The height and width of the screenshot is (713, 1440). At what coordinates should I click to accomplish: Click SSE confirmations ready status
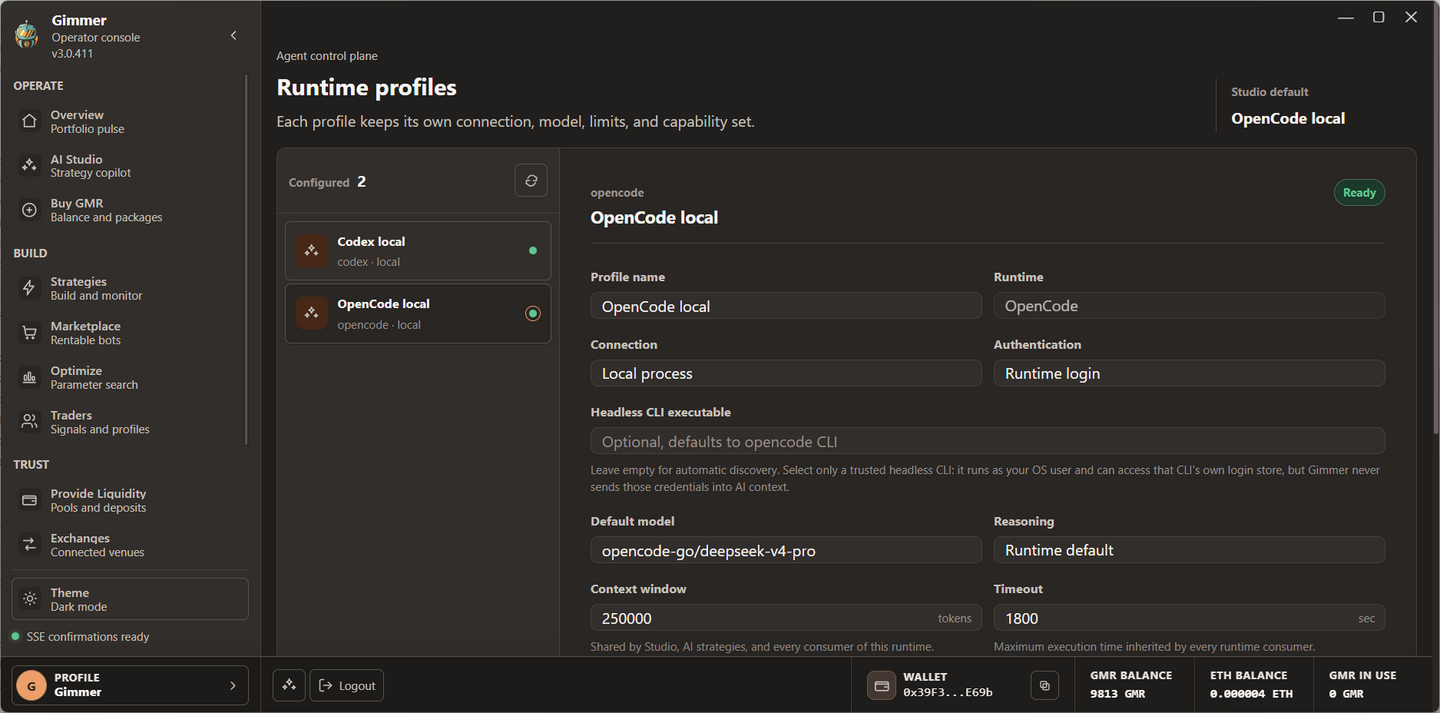(80, 637)
